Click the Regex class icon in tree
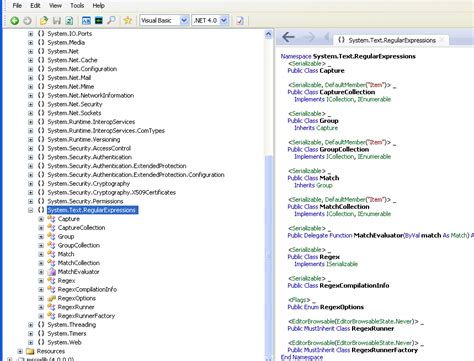474x361 pixels. [x=51, y=281]
